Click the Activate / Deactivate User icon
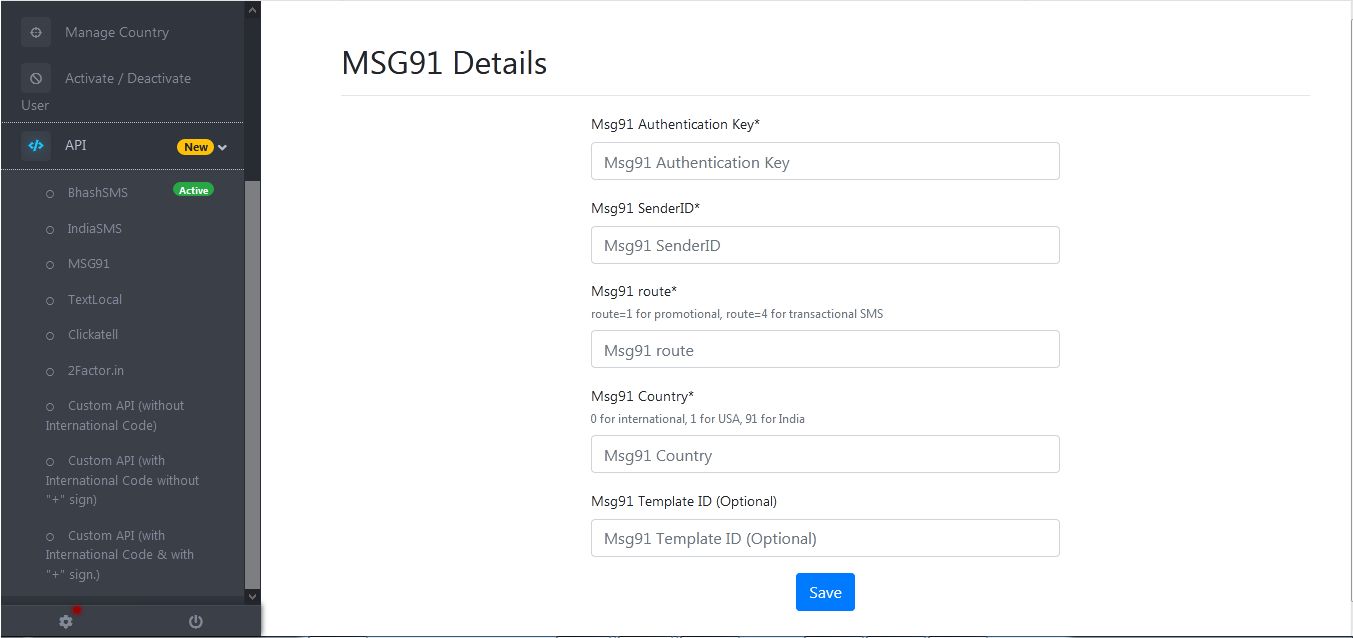The height and width of the screenshot is (638, 1353). tap(35, 77)
